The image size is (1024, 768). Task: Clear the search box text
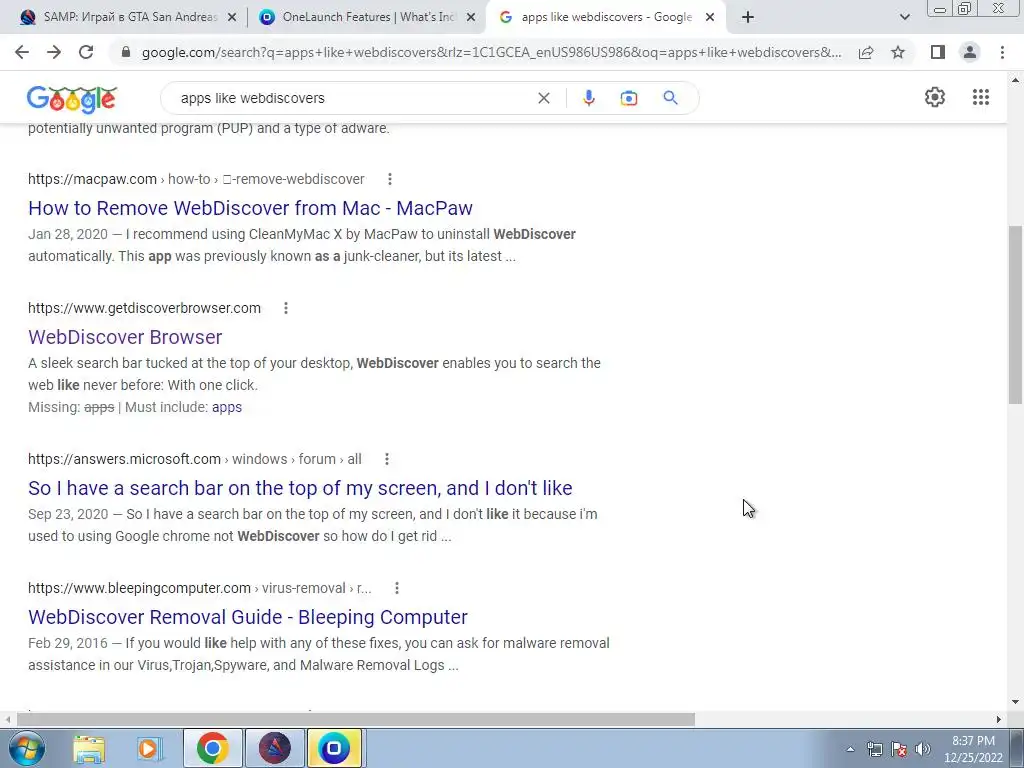[543, 98]
